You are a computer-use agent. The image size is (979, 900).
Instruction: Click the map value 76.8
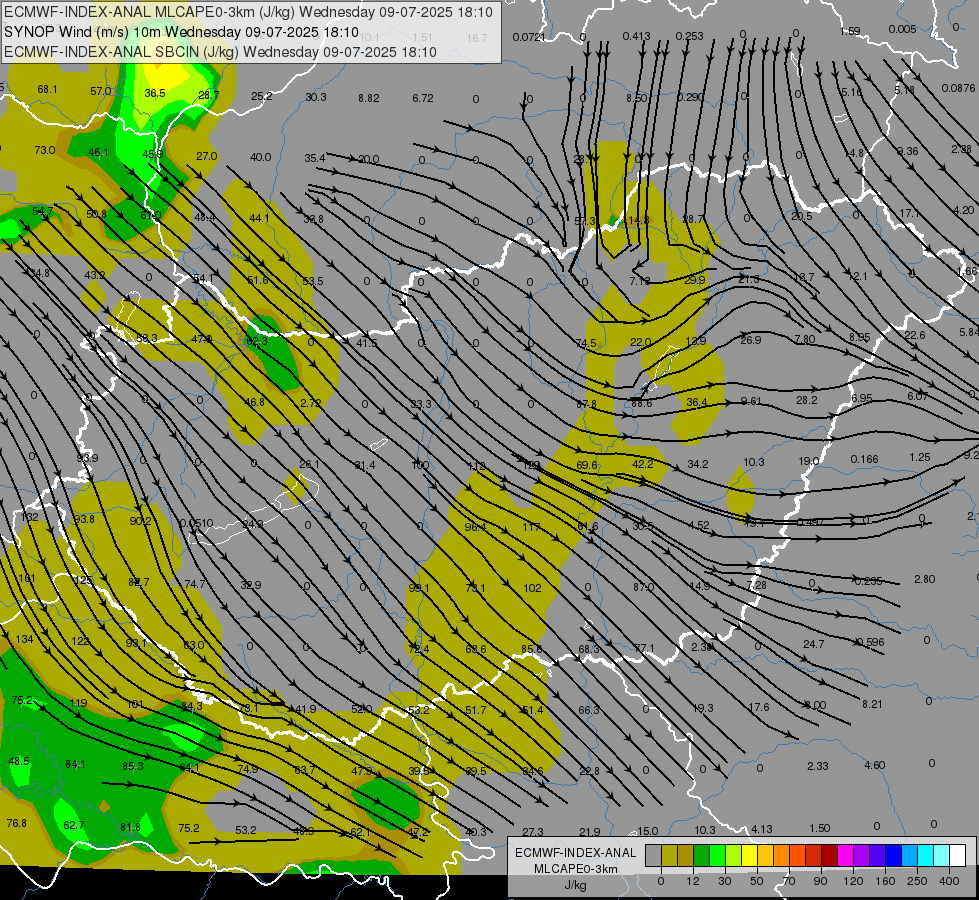tap(16, 823)
